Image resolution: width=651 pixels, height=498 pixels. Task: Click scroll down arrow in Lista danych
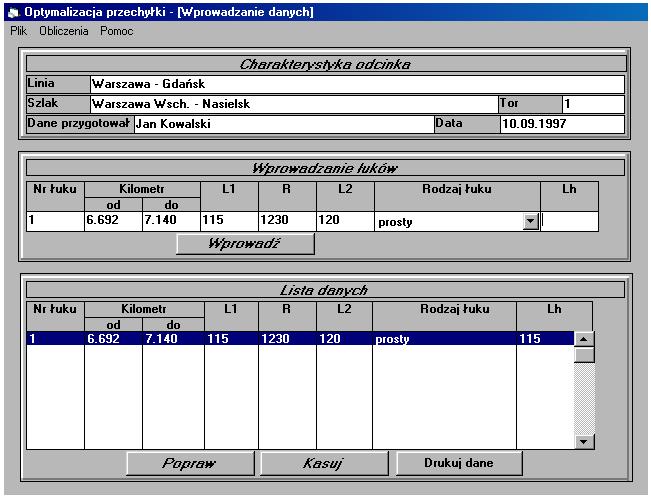[x=584, y=442]
